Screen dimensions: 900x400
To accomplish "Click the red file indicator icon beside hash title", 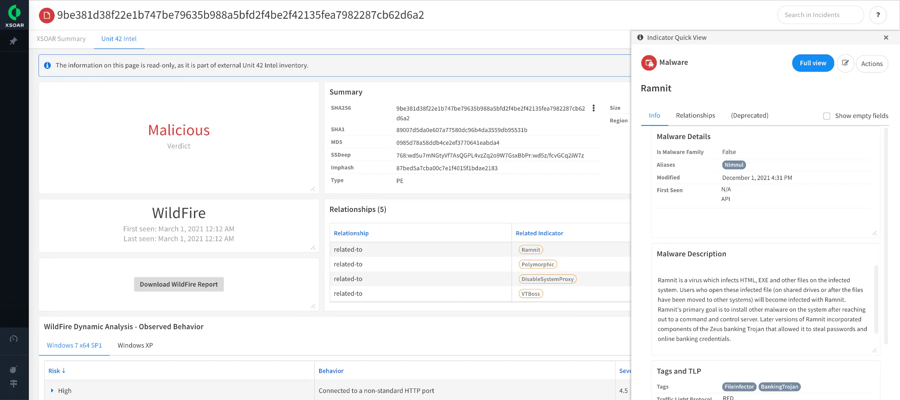I will (46, 15).
